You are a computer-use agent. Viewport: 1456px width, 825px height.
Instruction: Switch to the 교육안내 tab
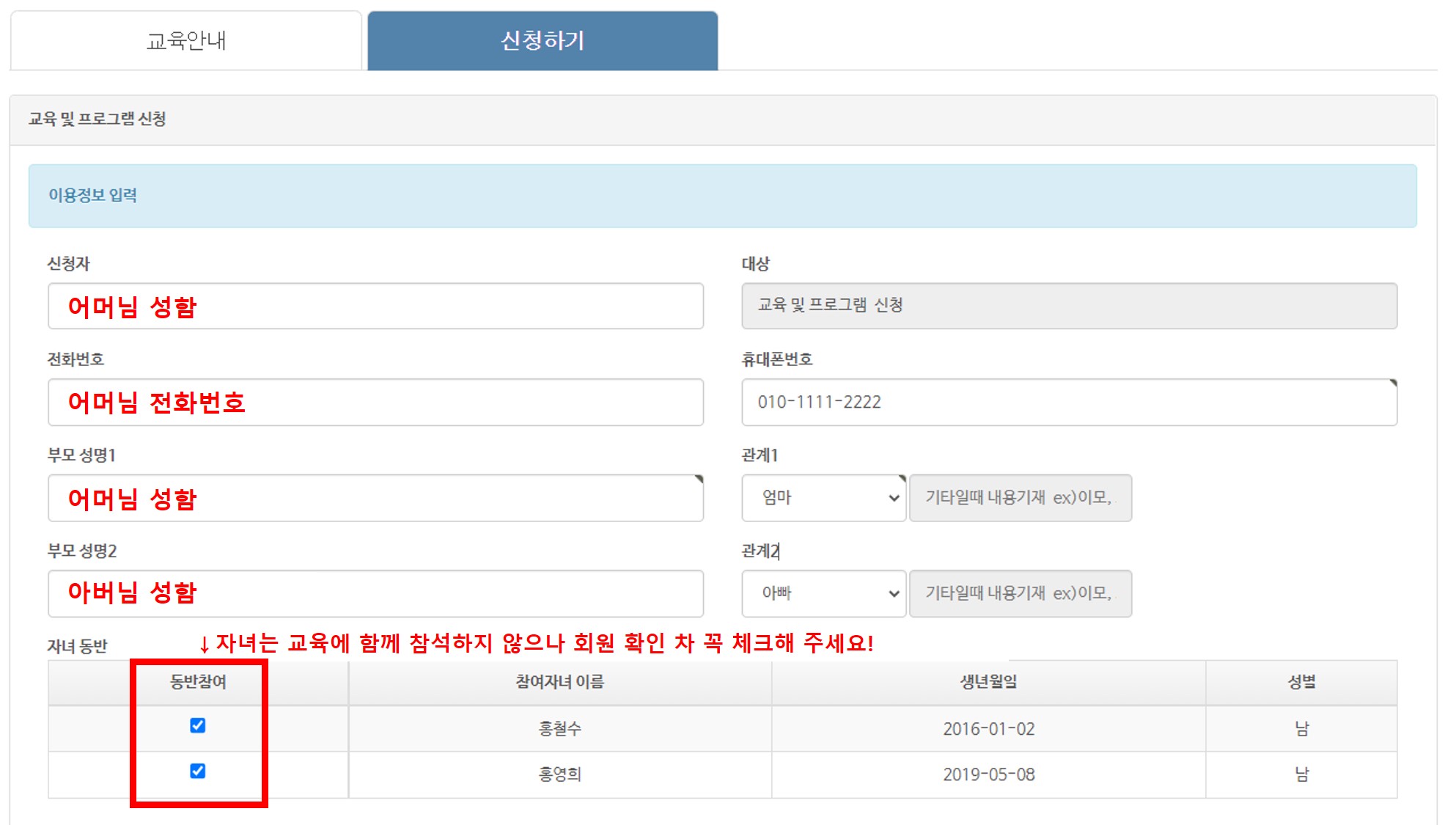click(x=186, y=41)
